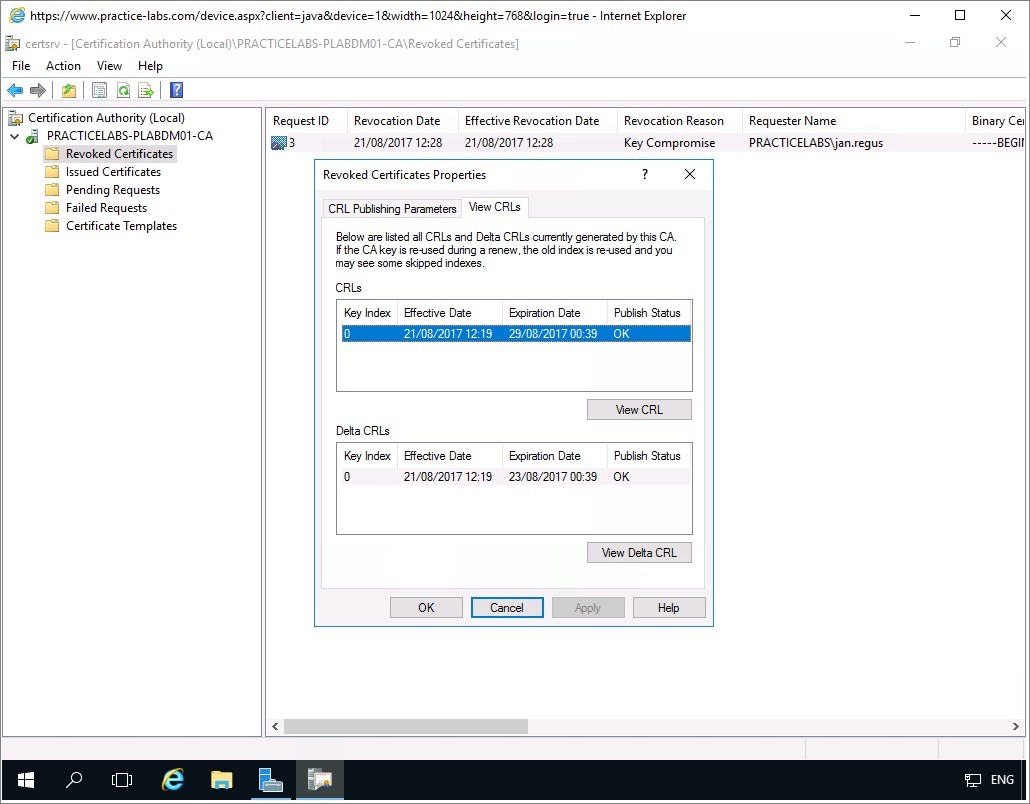Viewport: 1030px width, 804px height.
Task: Open Server Manager from taskbar
Action: (x=270, y=780)
